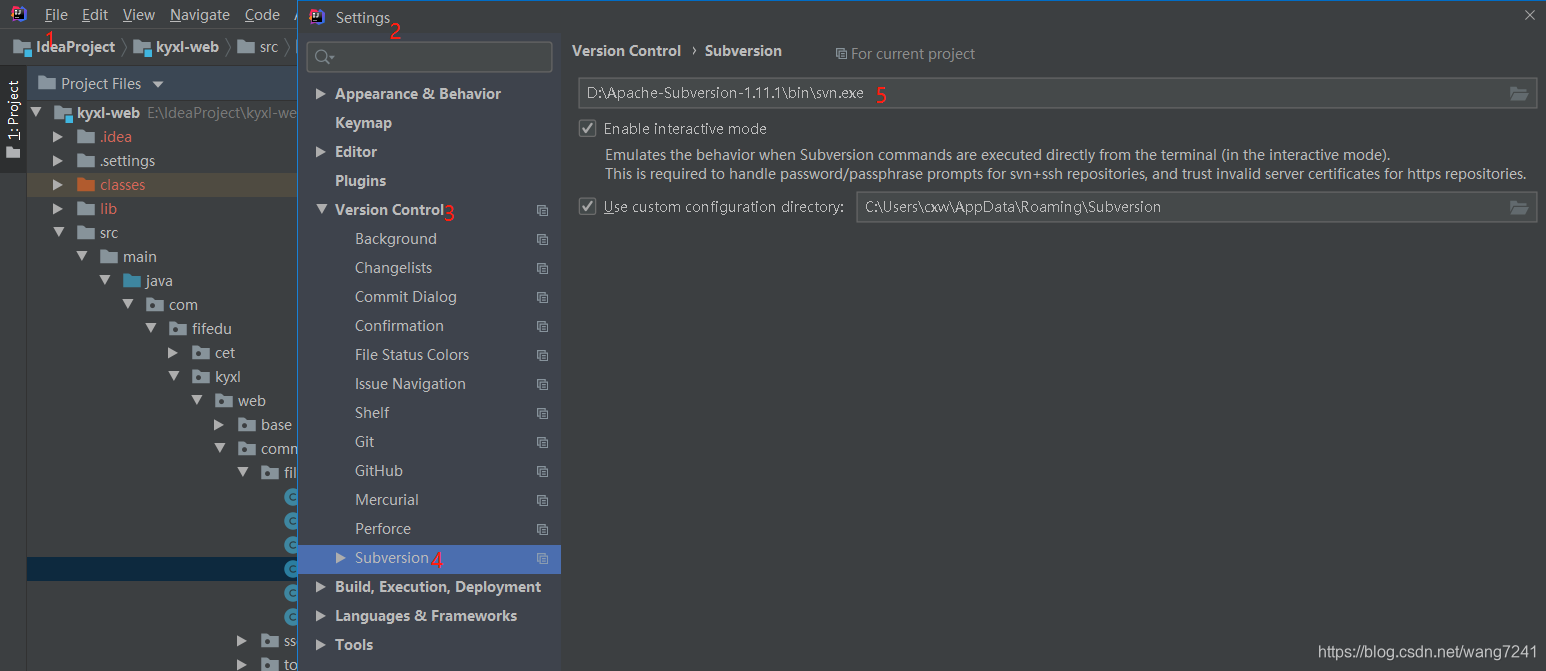Select the .settings folder in tree

[x=127, y=161]
